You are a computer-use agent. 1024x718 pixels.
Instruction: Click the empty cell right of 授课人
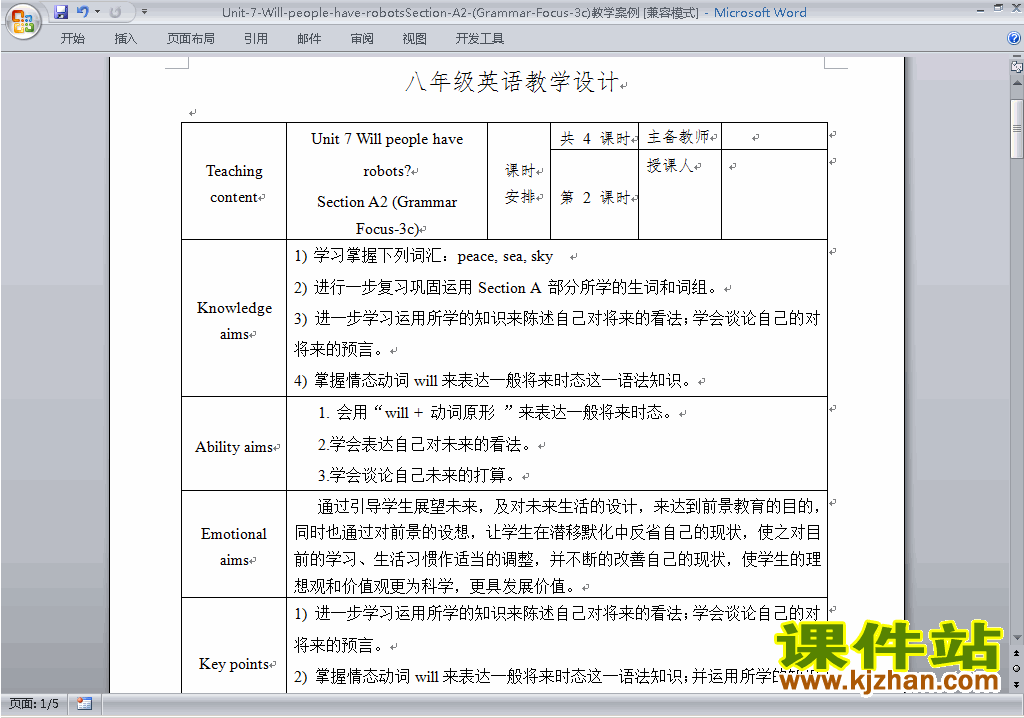775,194
